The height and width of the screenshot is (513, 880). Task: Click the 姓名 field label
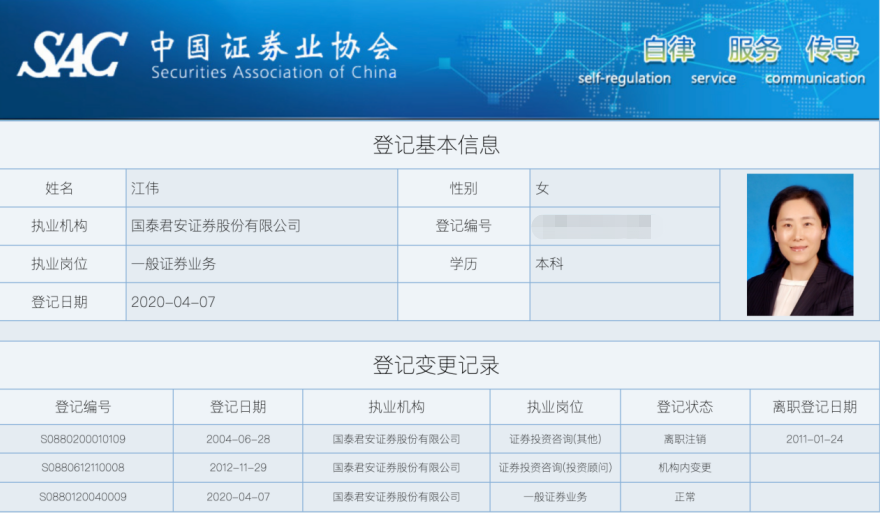tap(59, 188)
